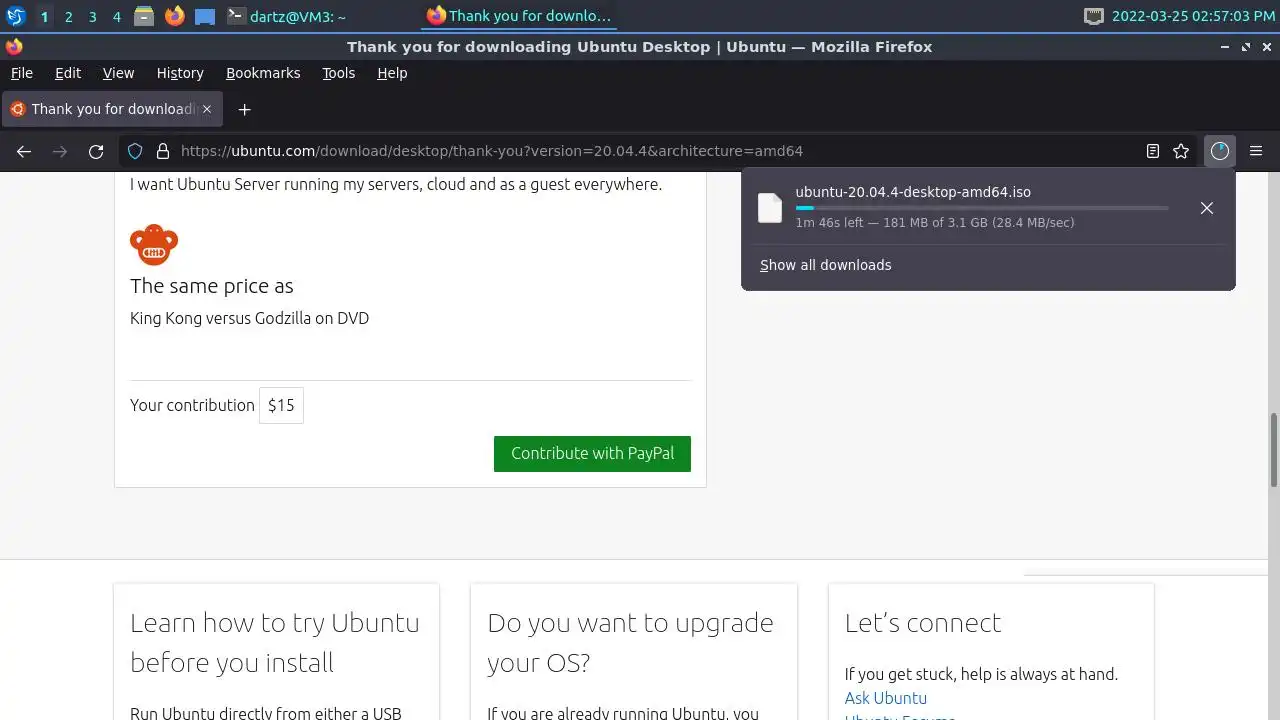The width and height of the screenshot is (1280, 720).
Task: Click the page vertical scrollbar thumb
Action: (1274, 450)
